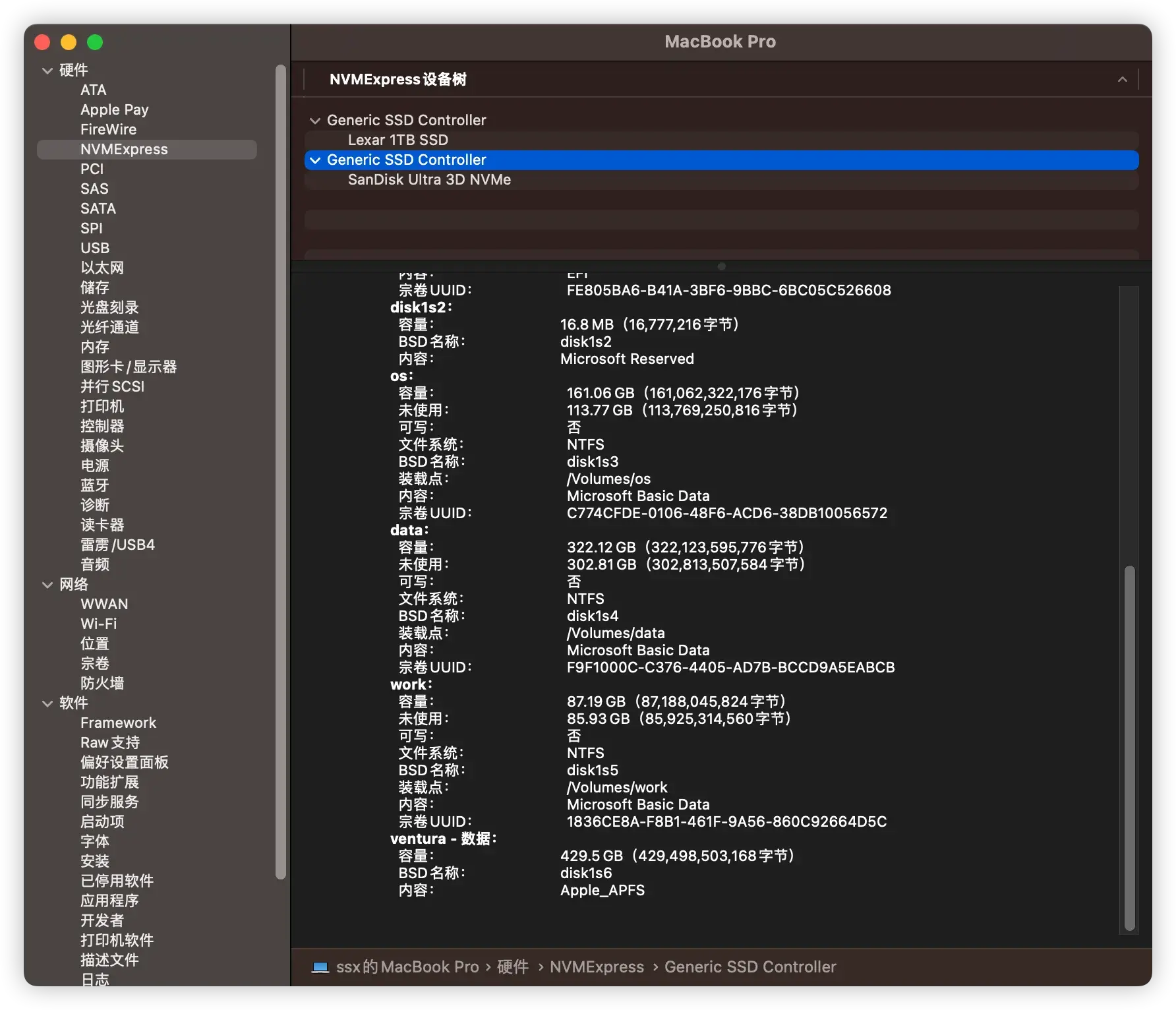
Task: Select 同步服务 in the sidebar
Action: pyautogui.click(x=109, y=802)
